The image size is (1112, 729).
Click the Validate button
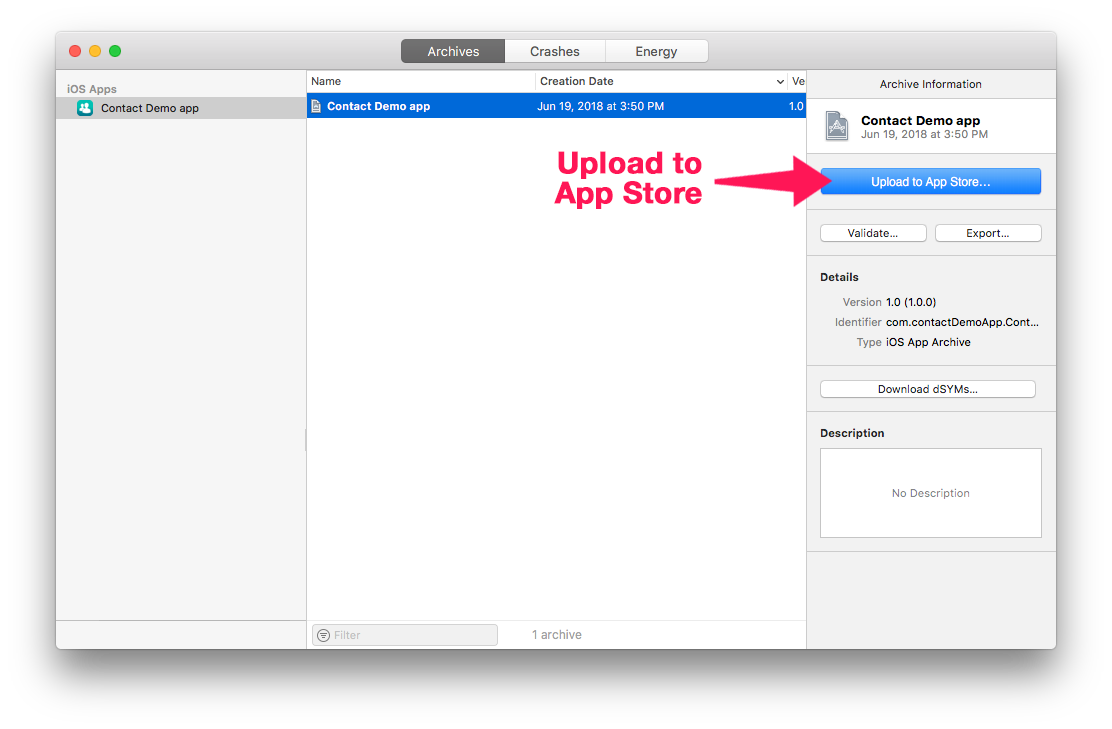point(873,233)
